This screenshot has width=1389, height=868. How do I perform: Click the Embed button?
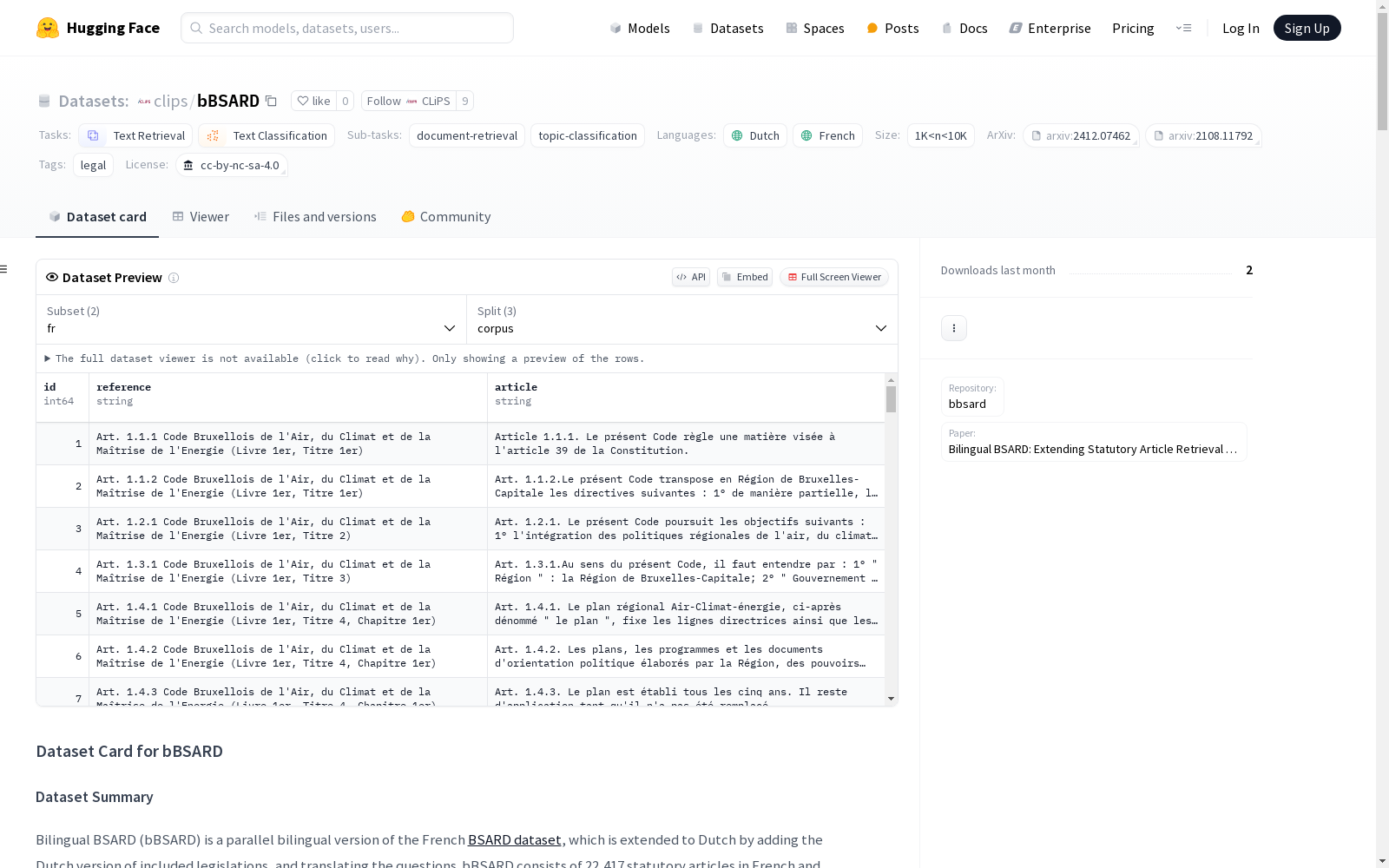[x=745, y=277]
